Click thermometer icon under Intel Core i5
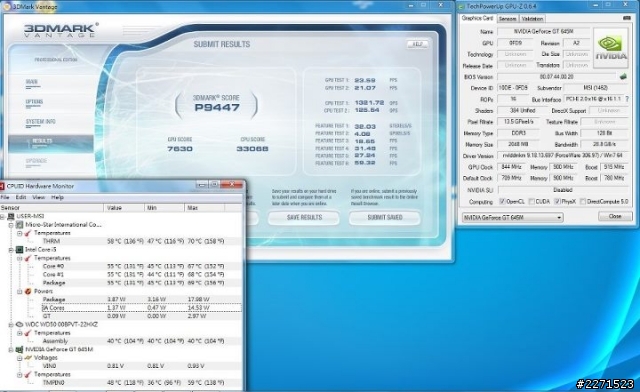Viewport: 640px width, 392px height. (x=28, y=258)
